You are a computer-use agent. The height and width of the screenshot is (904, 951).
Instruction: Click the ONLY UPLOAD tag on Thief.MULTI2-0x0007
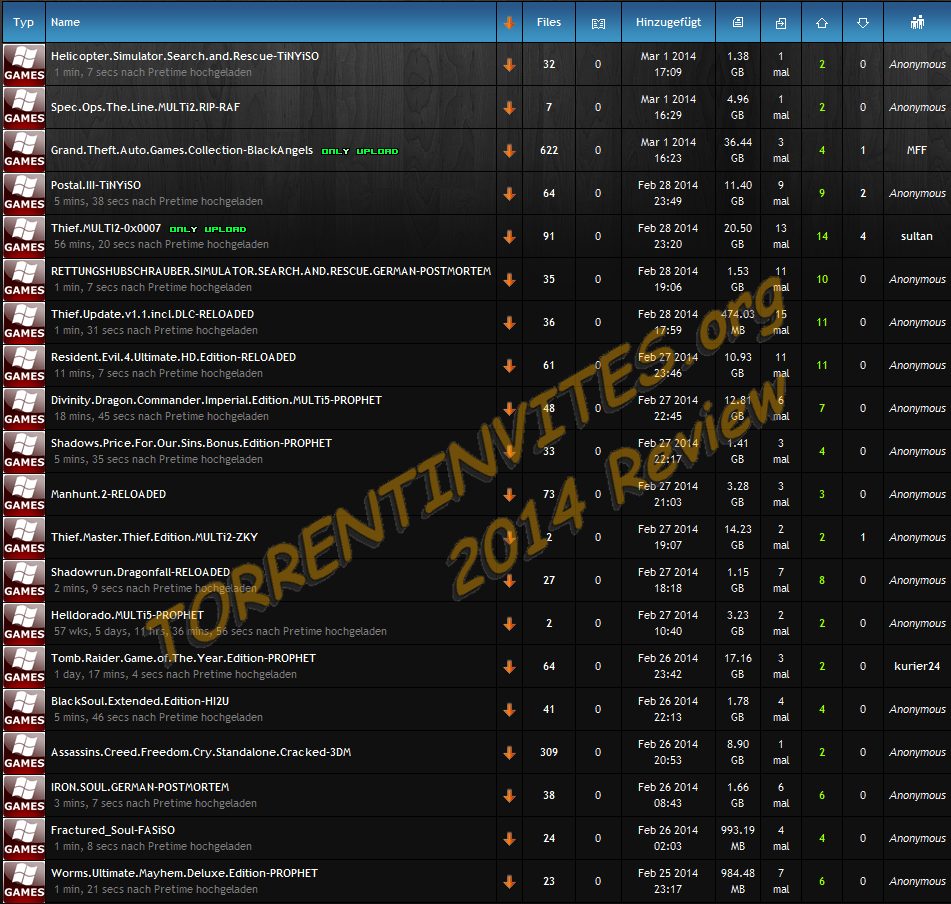[208, 229]
